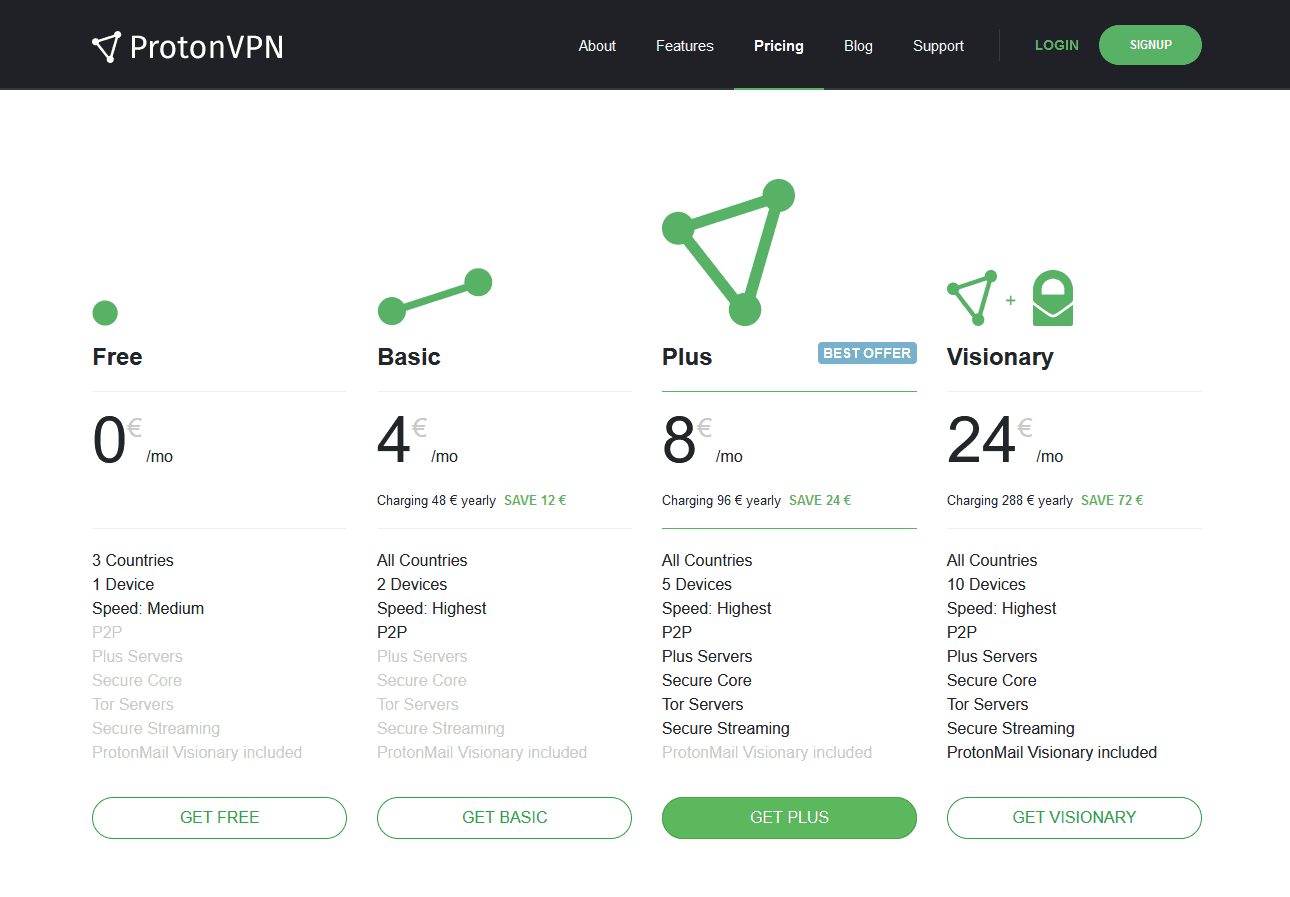Screen dimensions: 1290x897
Task: Click 'Tor Servers' in Visionary plan
Action: [988, 704]
